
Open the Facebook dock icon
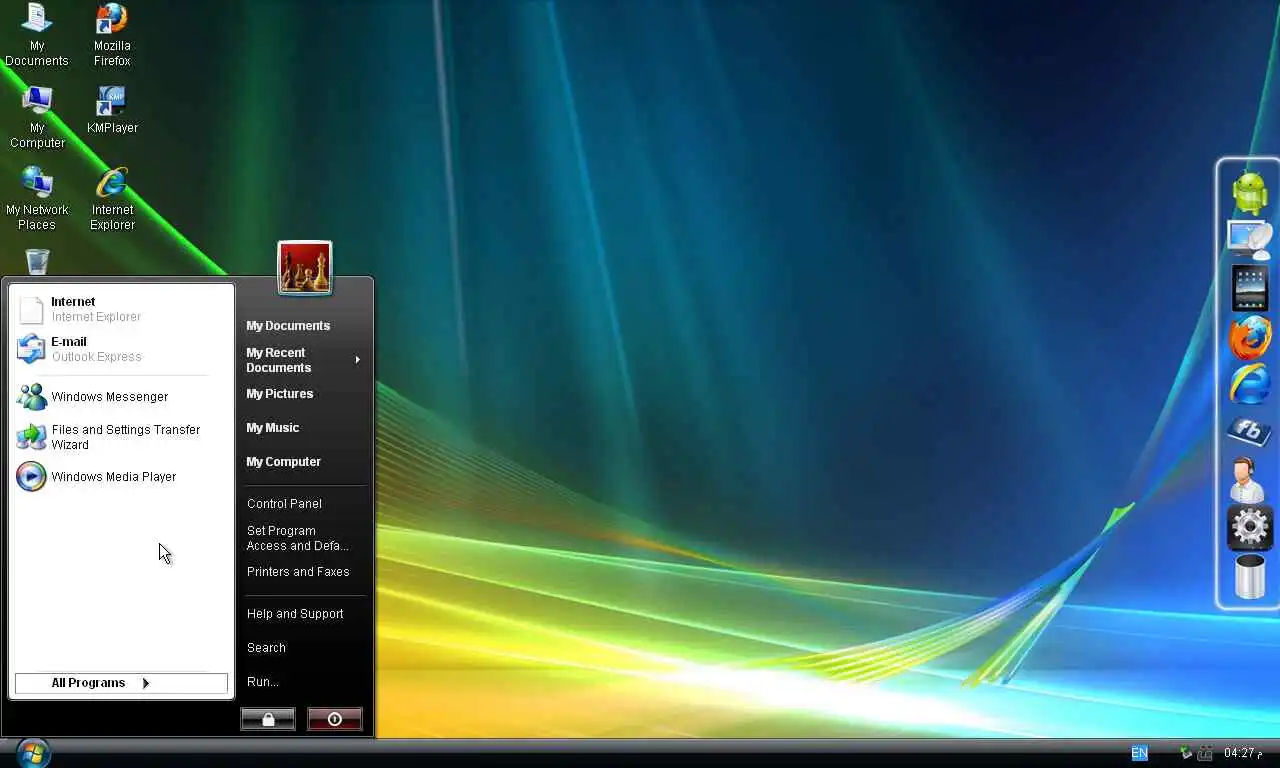coord(1250,432)
